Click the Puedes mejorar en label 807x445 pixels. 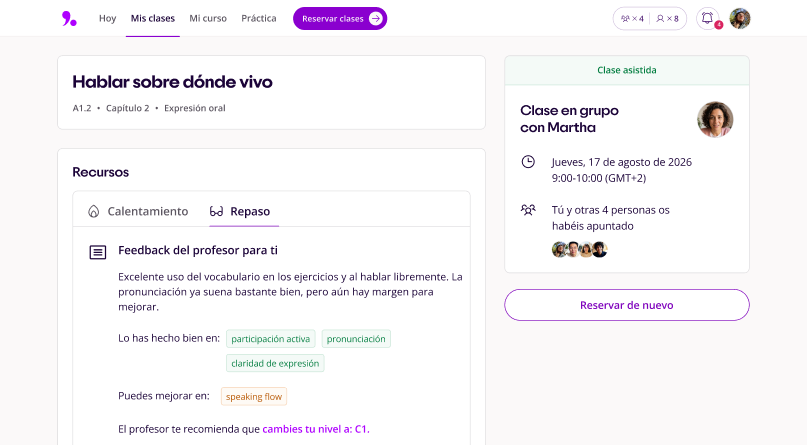164,396
